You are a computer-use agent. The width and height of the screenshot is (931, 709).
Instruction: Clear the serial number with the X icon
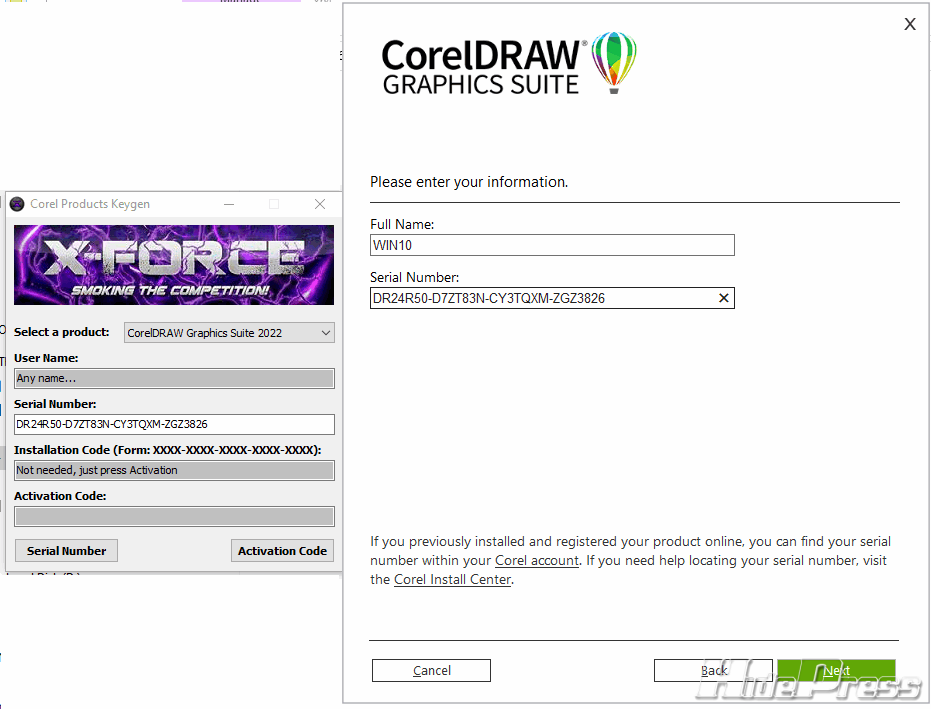(724, 298)
